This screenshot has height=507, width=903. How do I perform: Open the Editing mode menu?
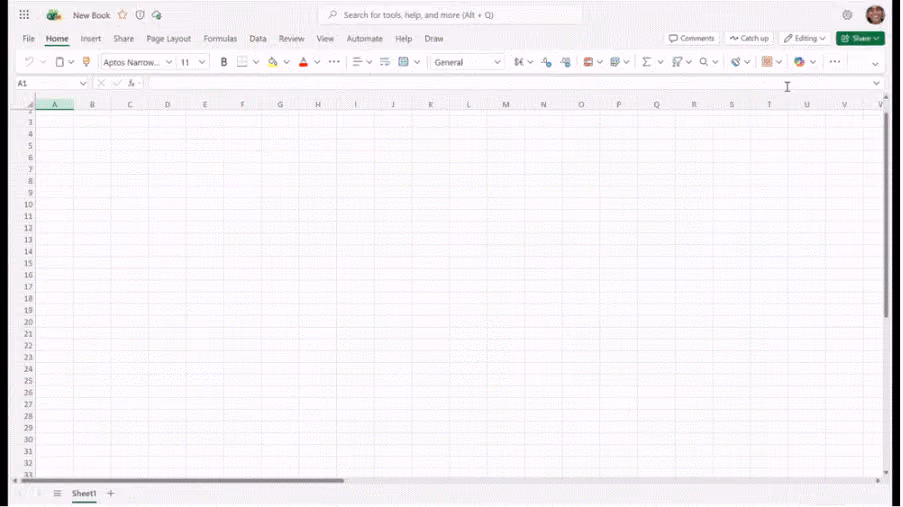click(805, 38)
